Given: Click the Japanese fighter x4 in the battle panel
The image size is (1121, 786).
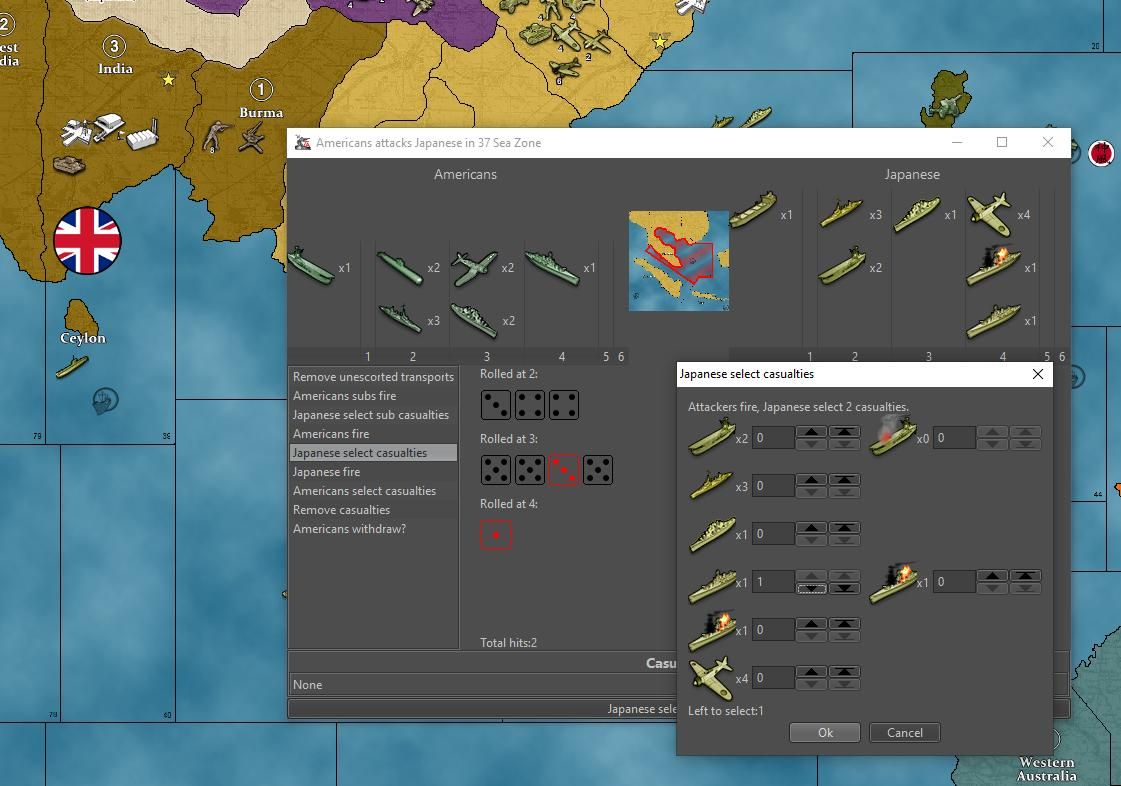Looking at the screenshot, I should click(988, 214).
